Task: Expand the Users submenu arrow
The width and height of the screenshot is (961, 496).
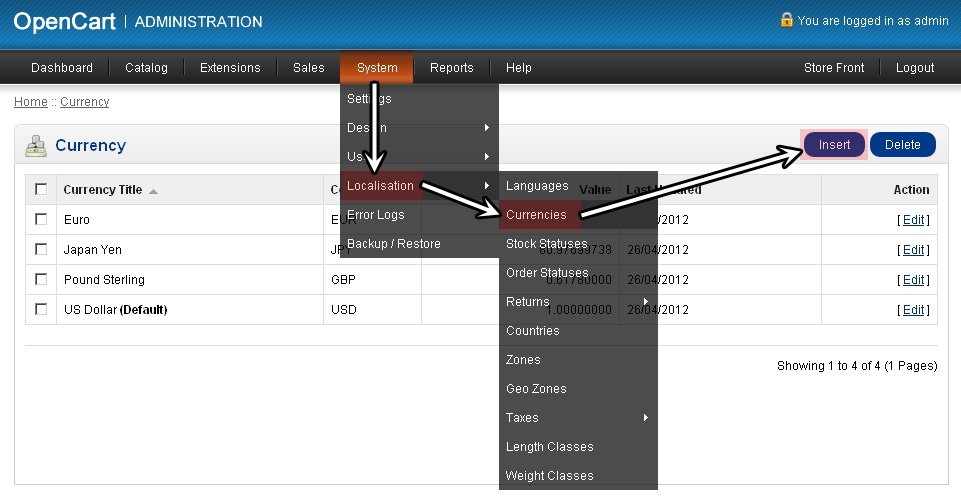Action: (487, 156)
